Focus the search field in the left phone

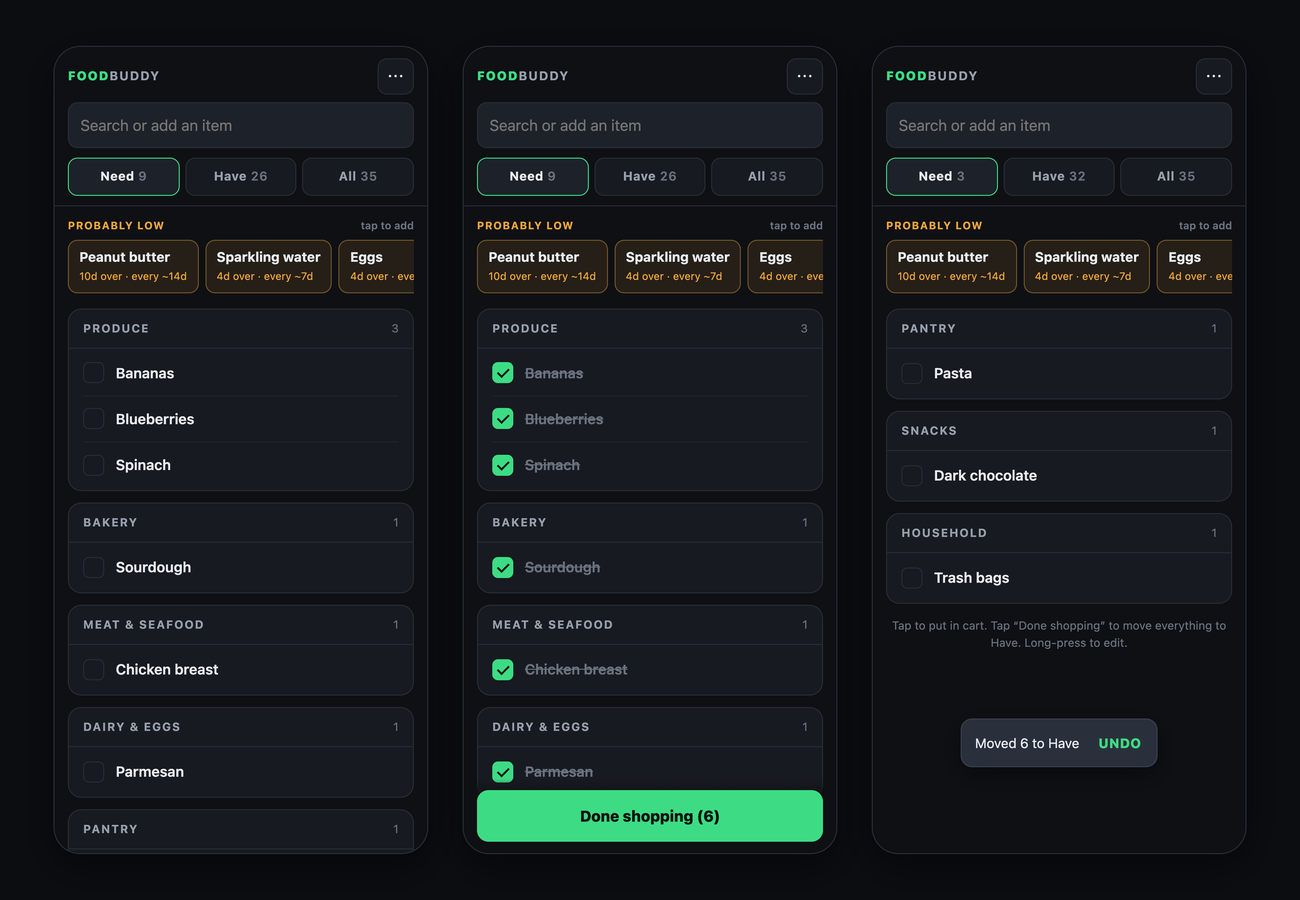click(241, 125)
